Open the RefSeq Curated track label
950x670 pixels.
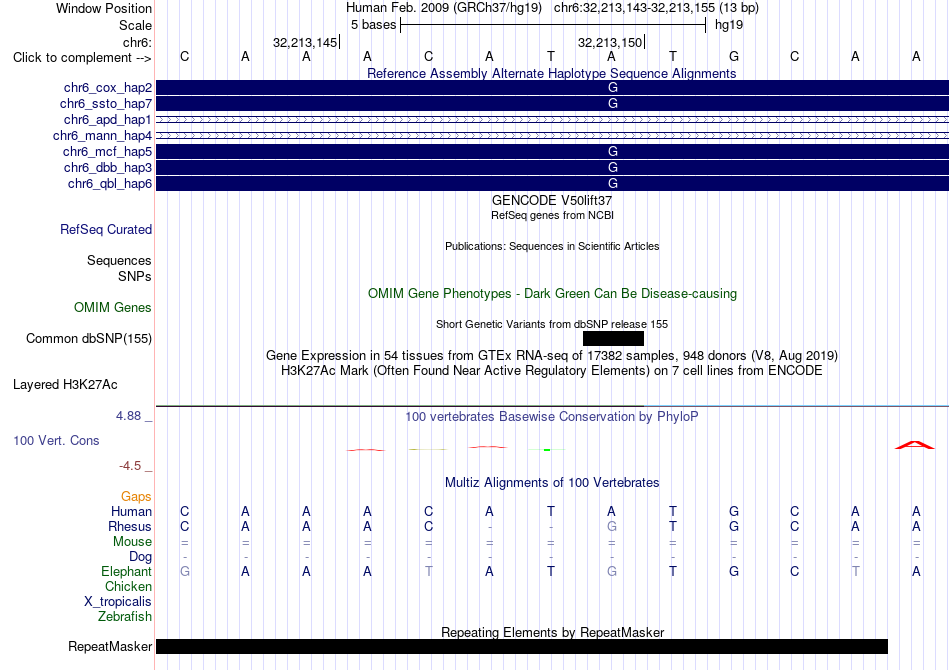105,230
